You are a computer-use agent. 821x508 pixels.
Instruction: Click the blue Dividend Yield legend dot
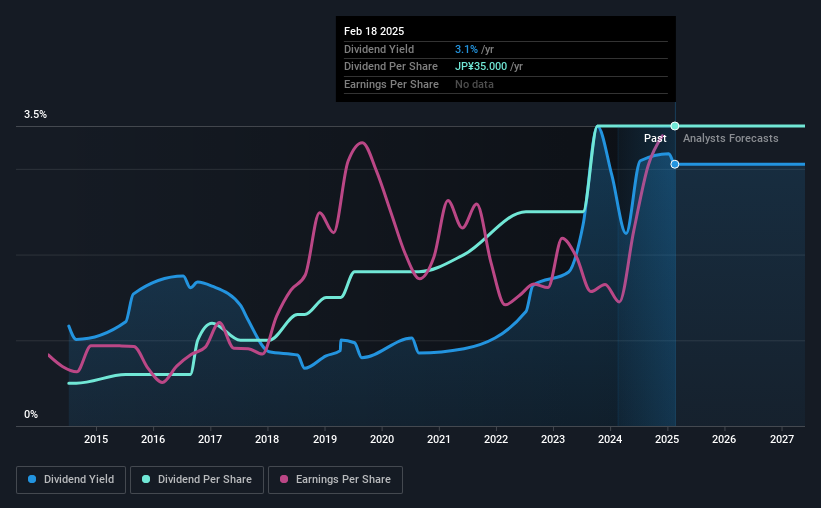coord(32,479)
